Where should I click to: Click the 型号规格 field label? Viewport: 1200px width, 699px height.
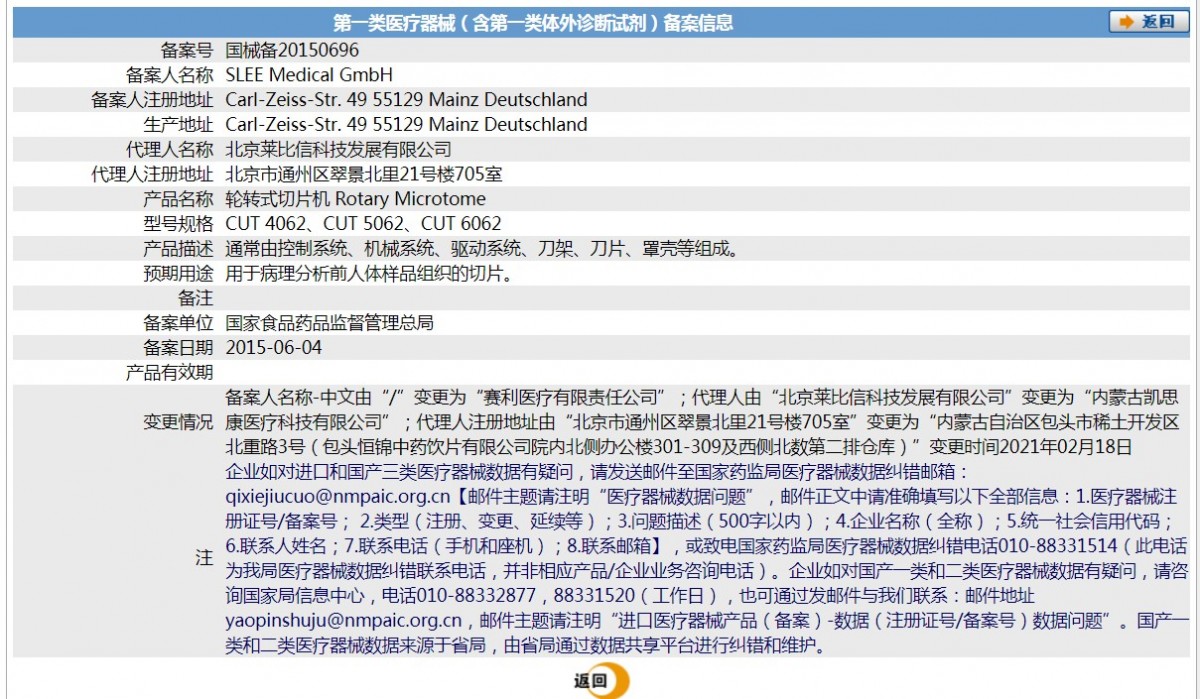click(x=178, y=224)
